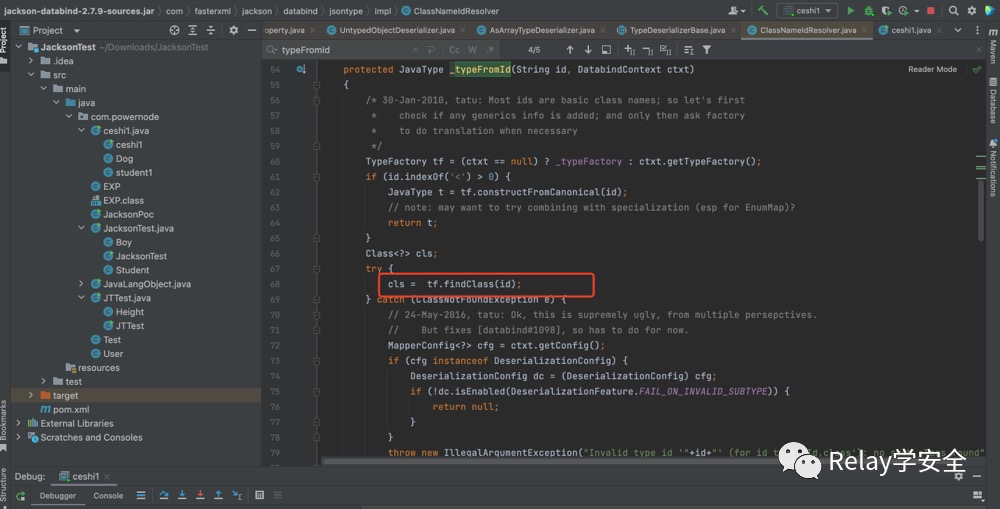Build project with the hammer icon
Viewport: 1000px width, 509px height.
[762, 10]
